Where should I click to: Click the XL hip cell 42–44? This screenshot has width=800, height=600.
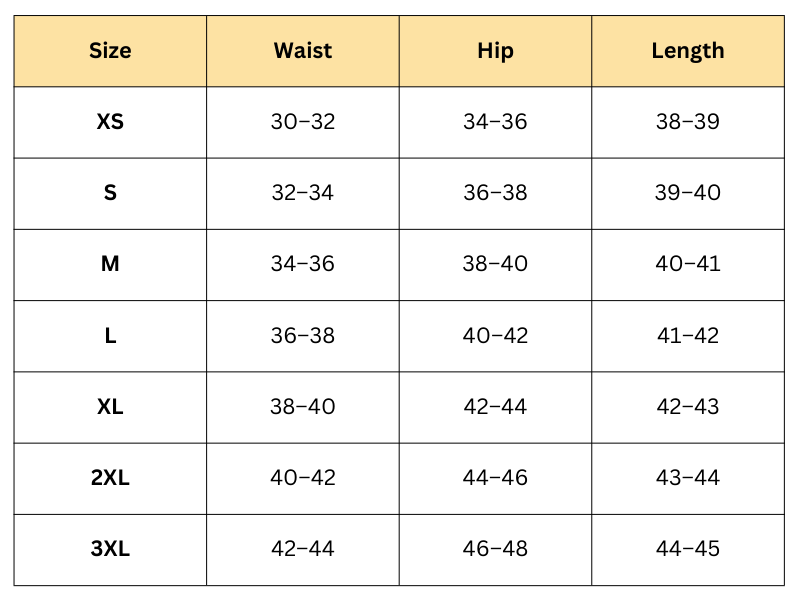(x=495, y=407)
